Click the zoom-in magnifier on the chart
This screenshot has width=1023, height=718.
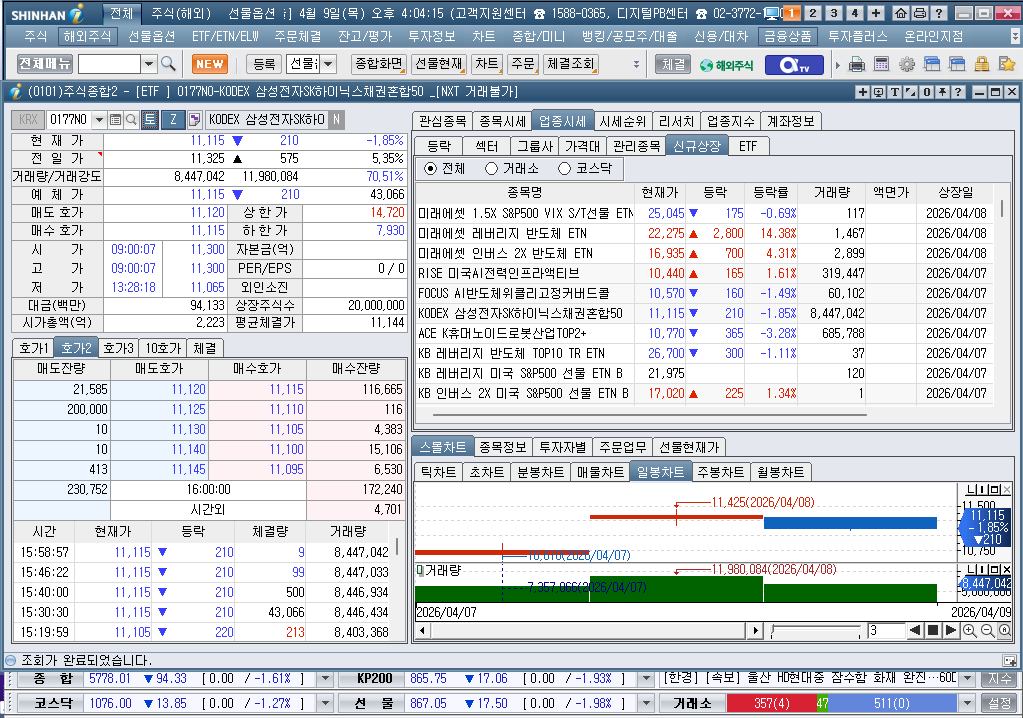970,631
